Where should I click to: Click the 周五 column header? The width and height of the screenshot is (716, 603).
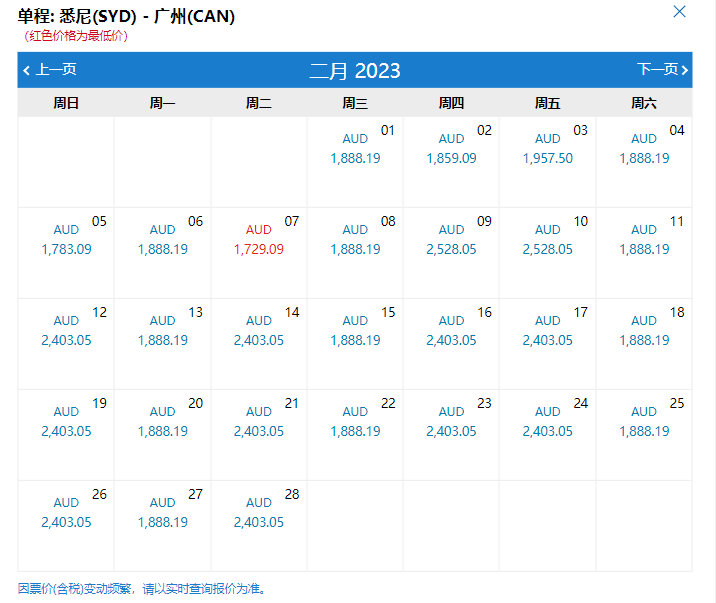click(548, 103)
